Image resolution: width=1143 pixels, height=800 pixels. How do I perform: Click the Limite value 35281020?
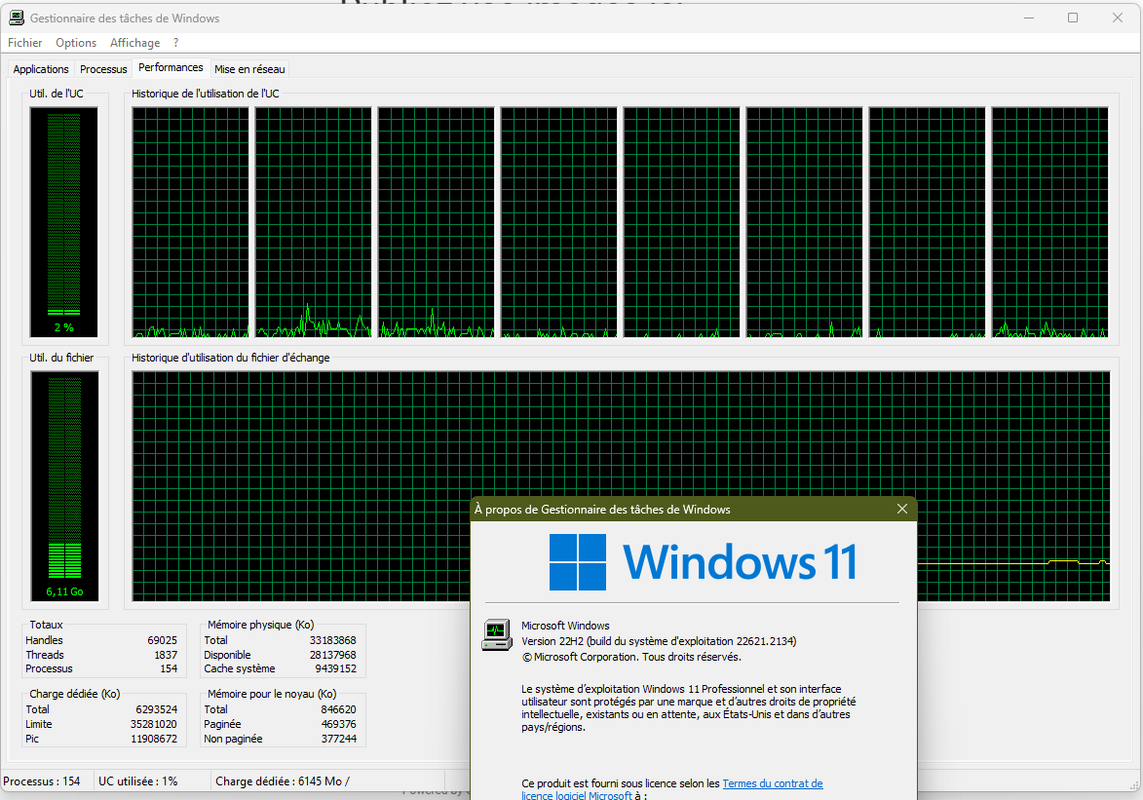154,724
